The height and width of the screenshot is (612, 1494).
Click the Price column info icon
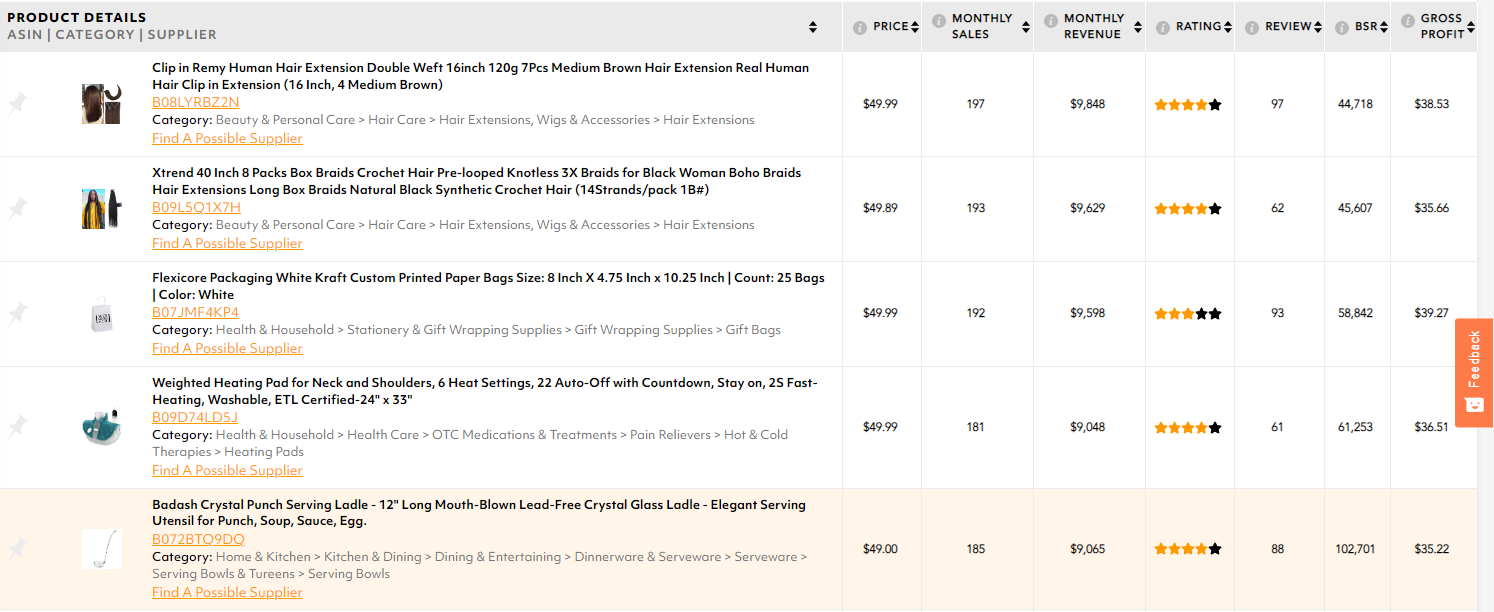(x=860, y=27)
